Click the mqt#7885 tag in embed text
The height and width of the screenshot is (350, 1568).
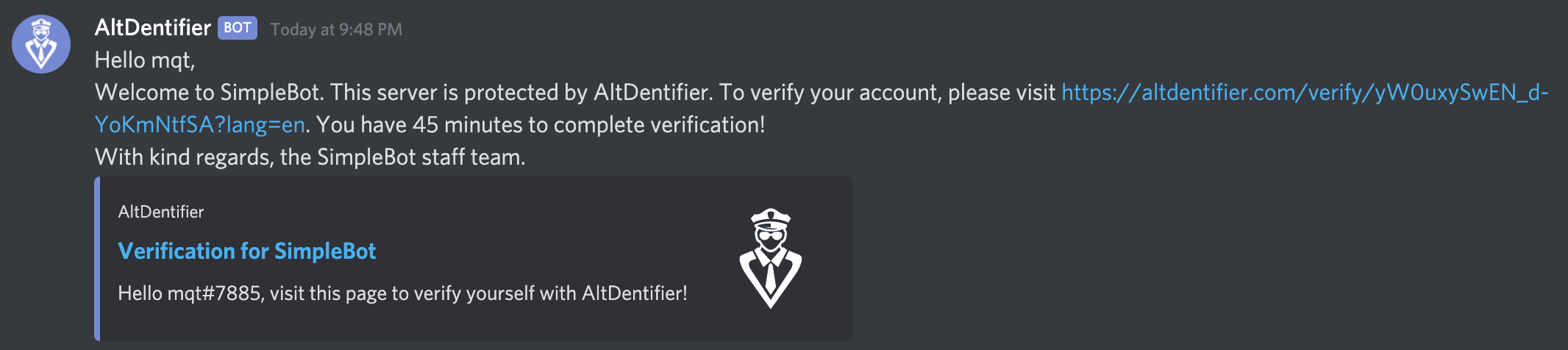(x=215, y=293)
